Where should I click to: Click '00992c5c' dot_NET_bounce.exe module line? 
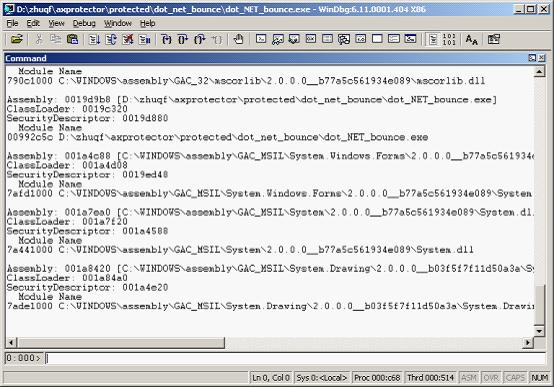[217, 137]
